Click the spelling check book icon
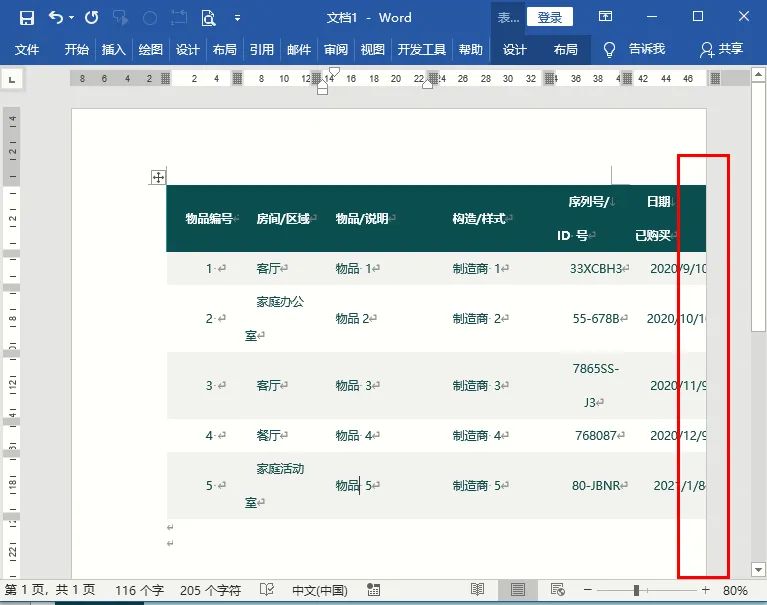767x605 pixels. [267, 590]
